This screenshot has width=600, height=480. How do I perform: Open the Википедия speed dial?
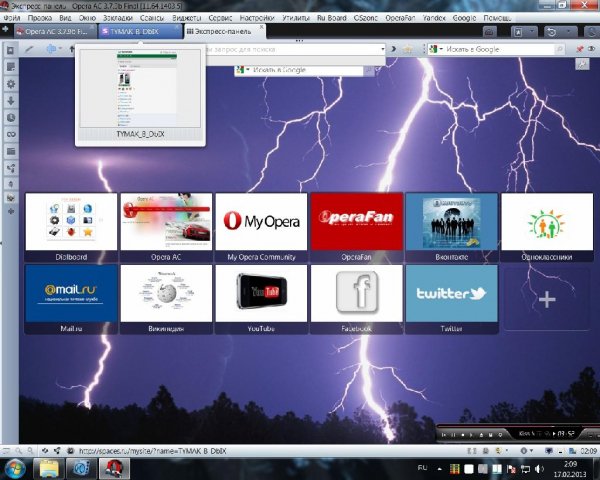pos(166,299)
